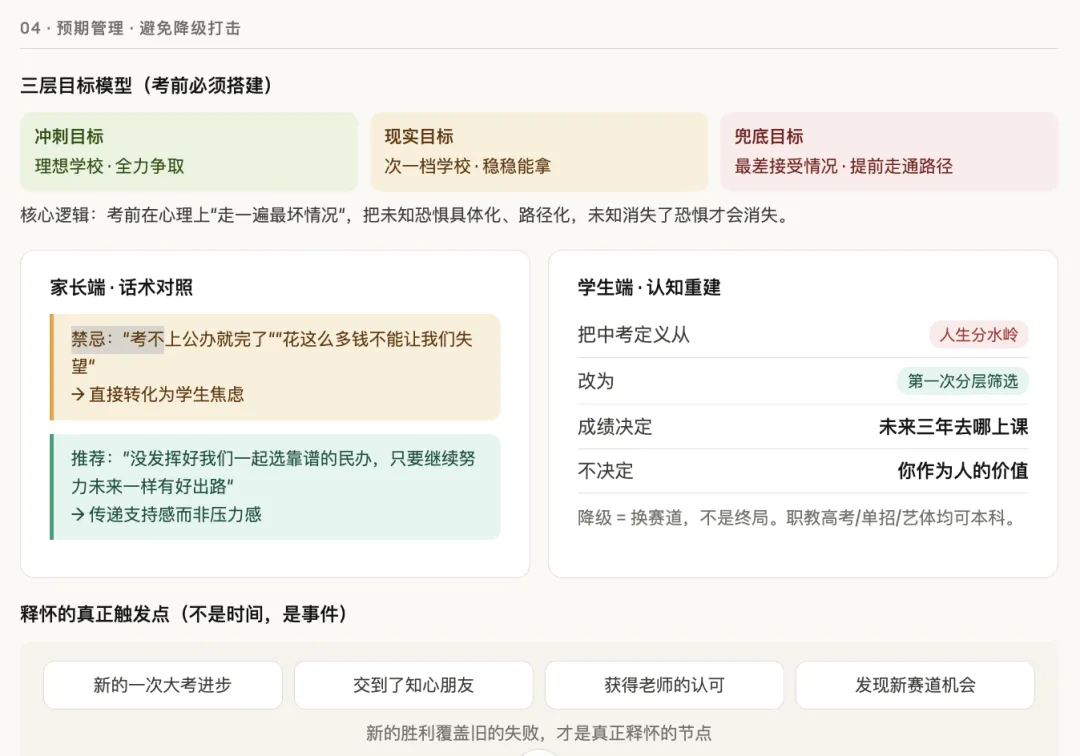The width and height of the screenshot is (1080, 756).
Task: Select the 禁忌 warning text block
Action: [x=275, y=368]
